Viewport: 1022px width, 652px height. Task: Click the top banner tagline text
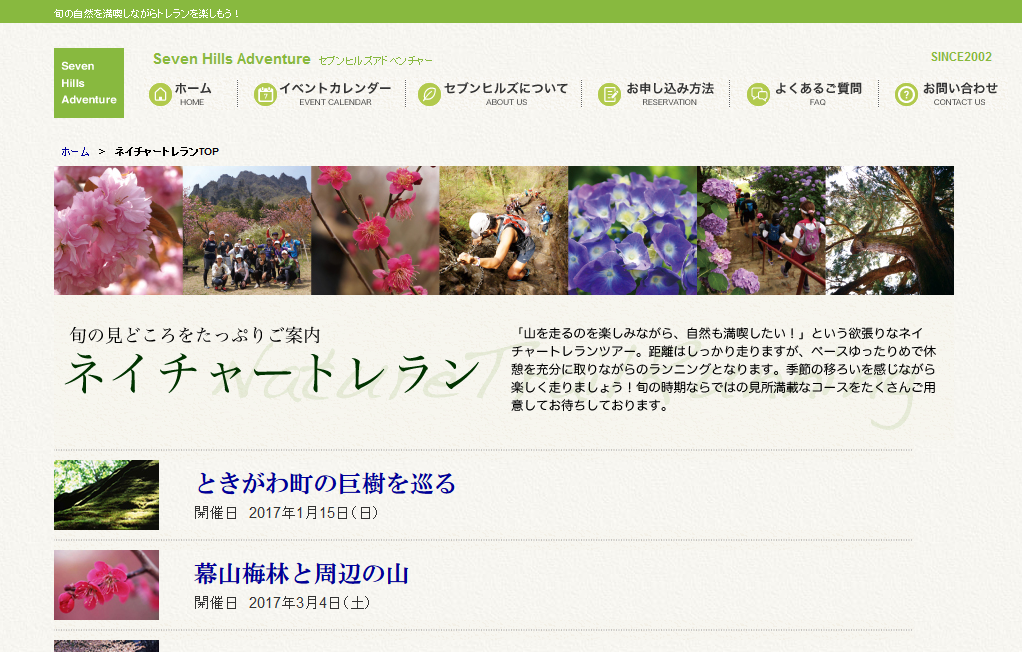pyautogui.click(x=147, y=13)
